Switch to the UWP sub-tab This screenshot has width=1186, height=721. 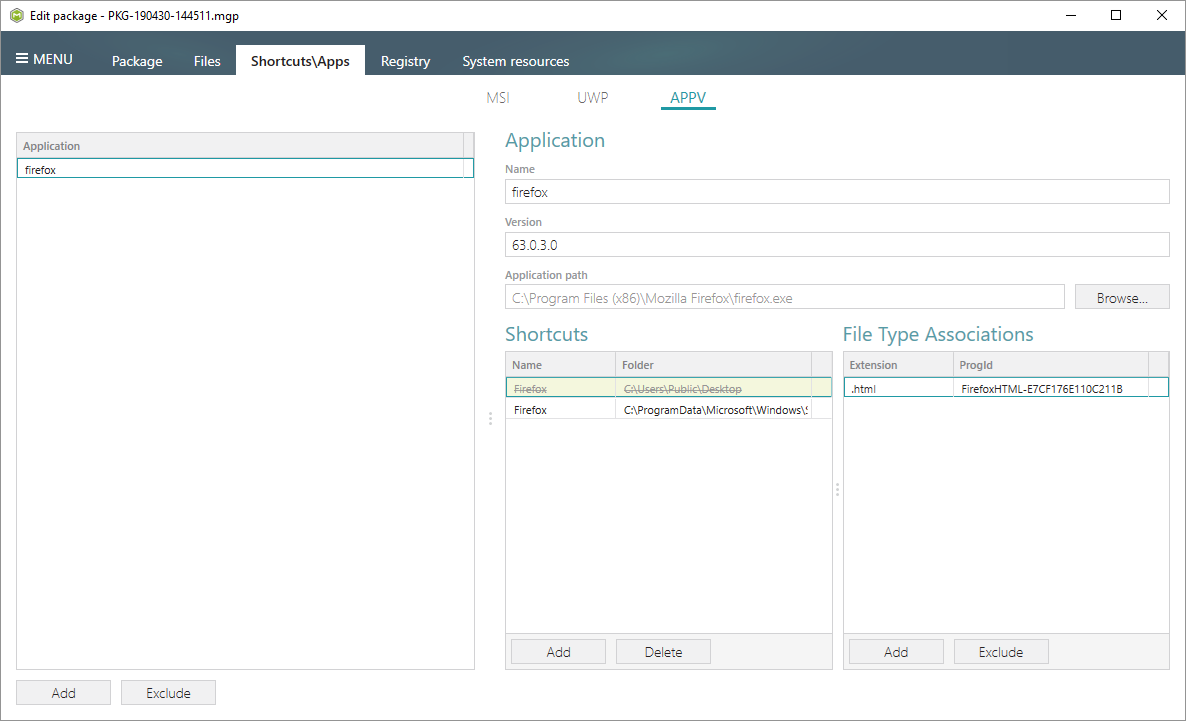point(592,98)
